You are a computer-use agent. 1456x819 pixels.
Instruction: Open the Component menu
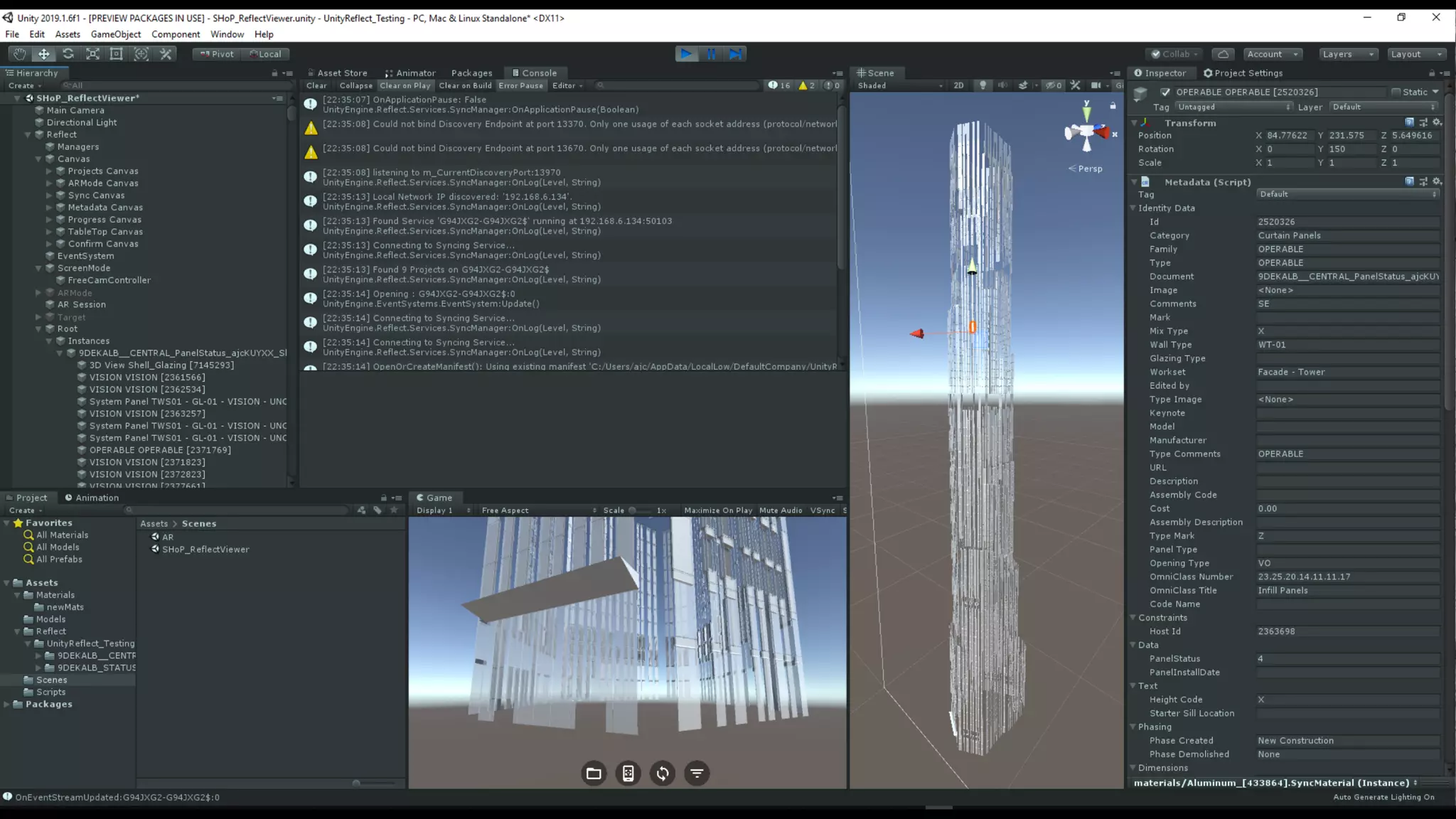tap(176, 34)
